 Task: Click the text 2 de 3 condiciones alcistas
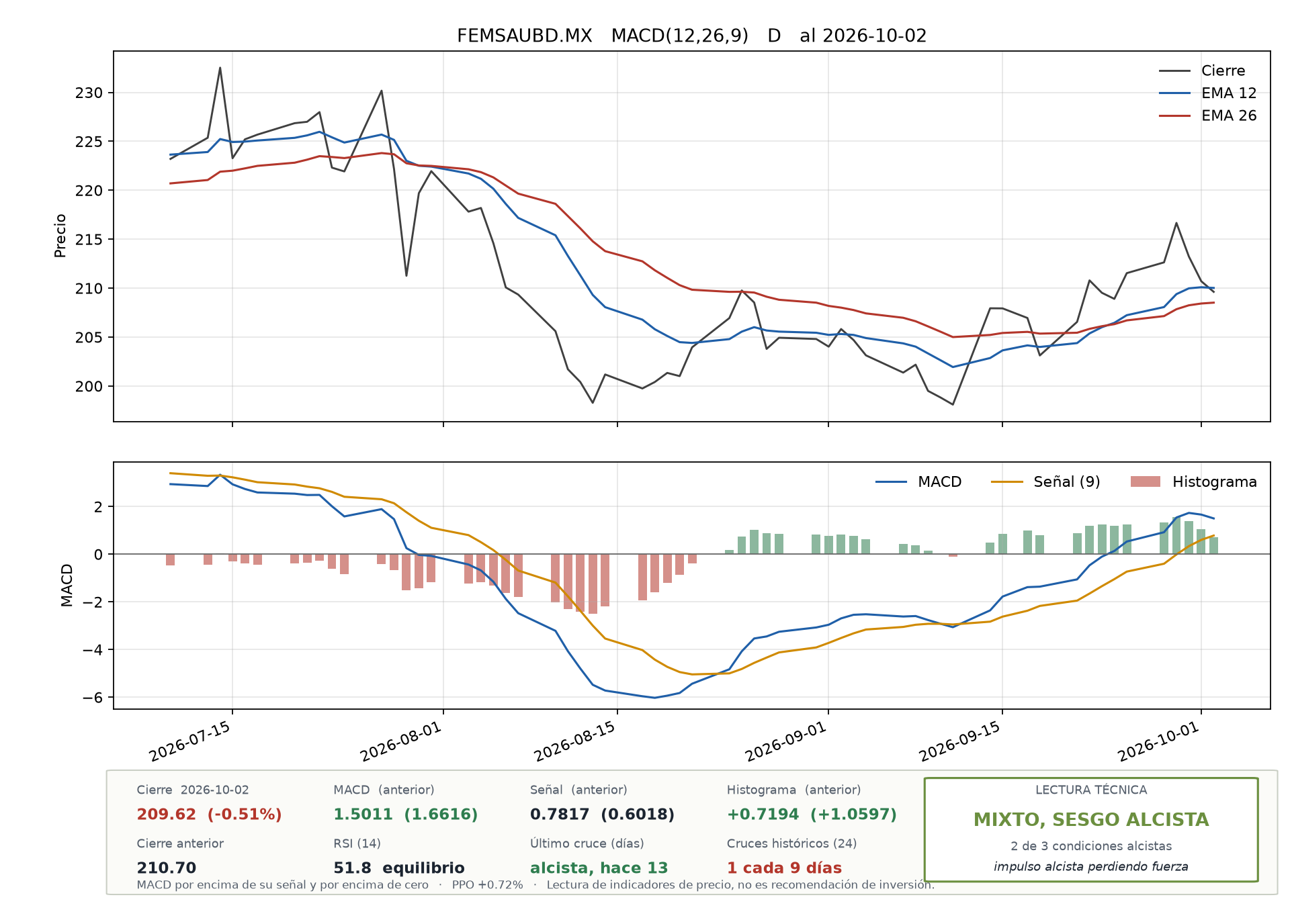tap(1091, 846)
